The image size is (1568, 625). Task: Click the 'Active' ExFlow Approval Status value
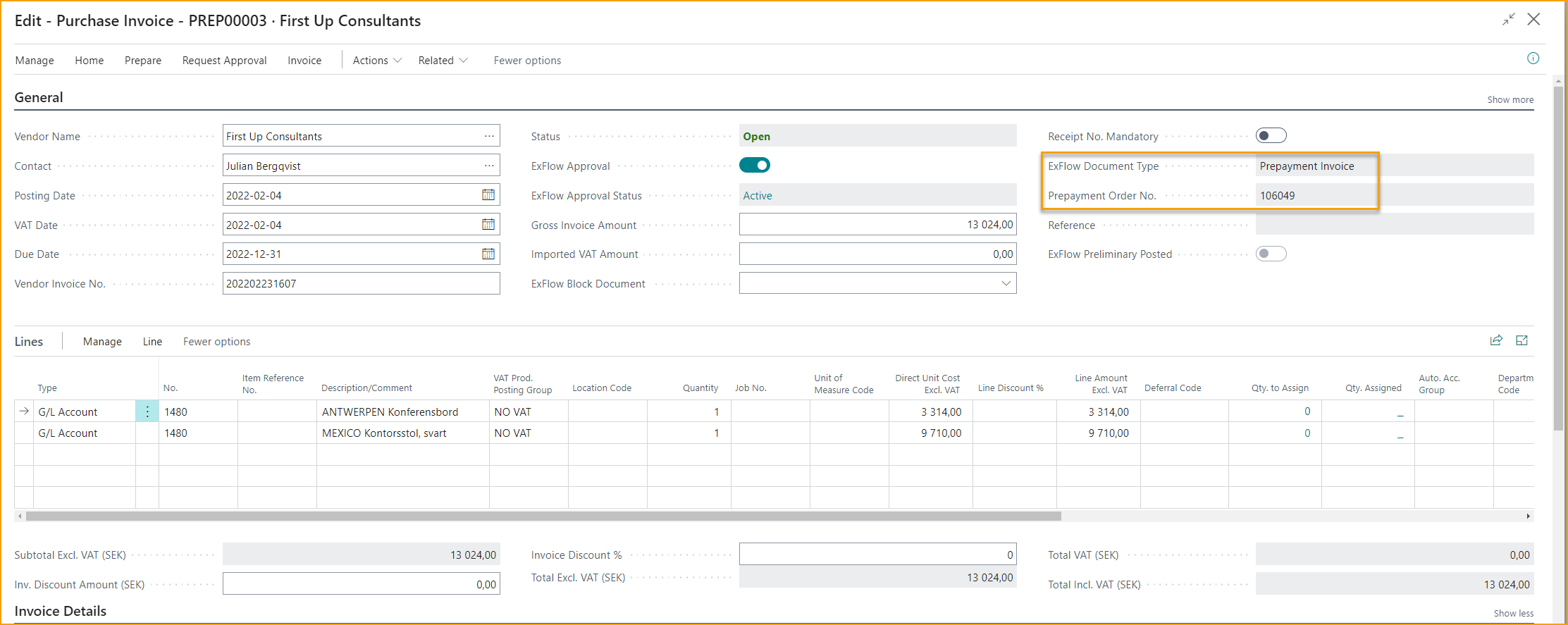[758, 195]
